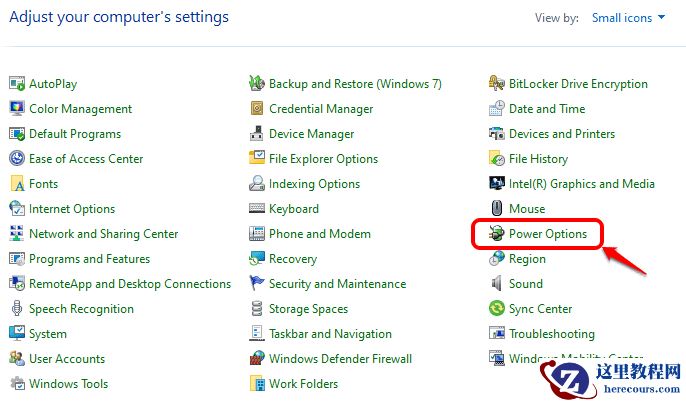Image resolution: width=686 pixels, height=401 pixels.
Task: Open Taskbar and Navigation link
Action: coord(330,334)
